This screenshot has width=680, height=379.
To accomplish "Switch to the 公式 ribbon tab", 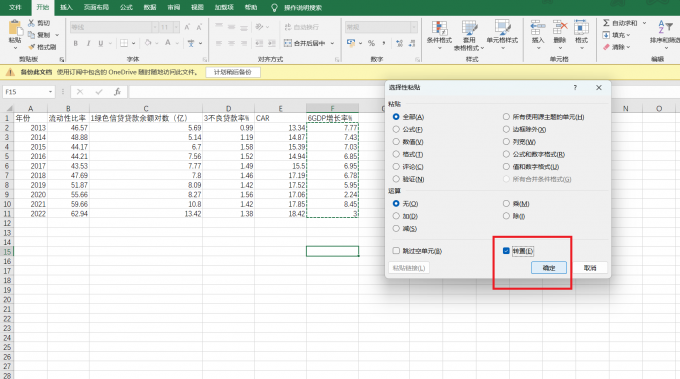I will 126,7.
